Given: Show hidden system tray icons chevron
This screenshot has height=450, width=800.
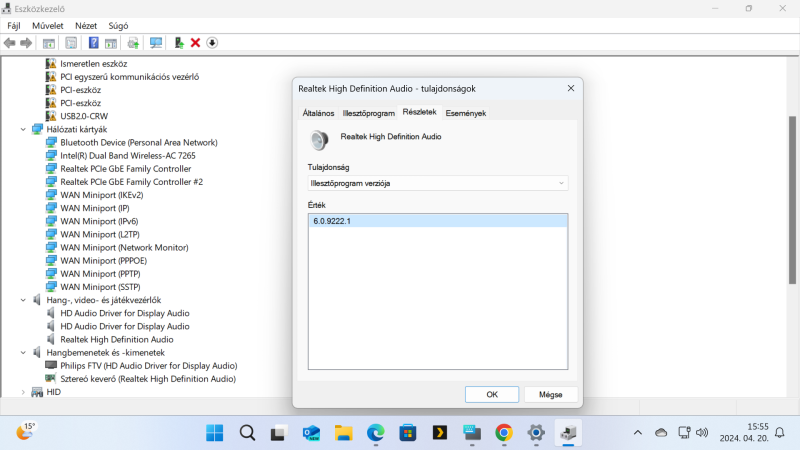Looking at the screenshot, I should pos(638,433).
